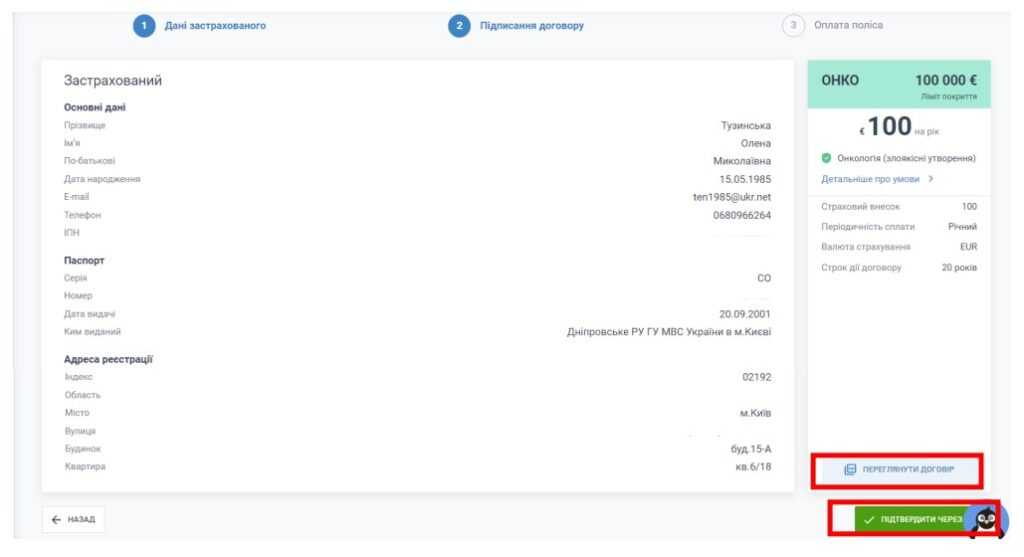Go back using the Назад button

pos(73,520)
